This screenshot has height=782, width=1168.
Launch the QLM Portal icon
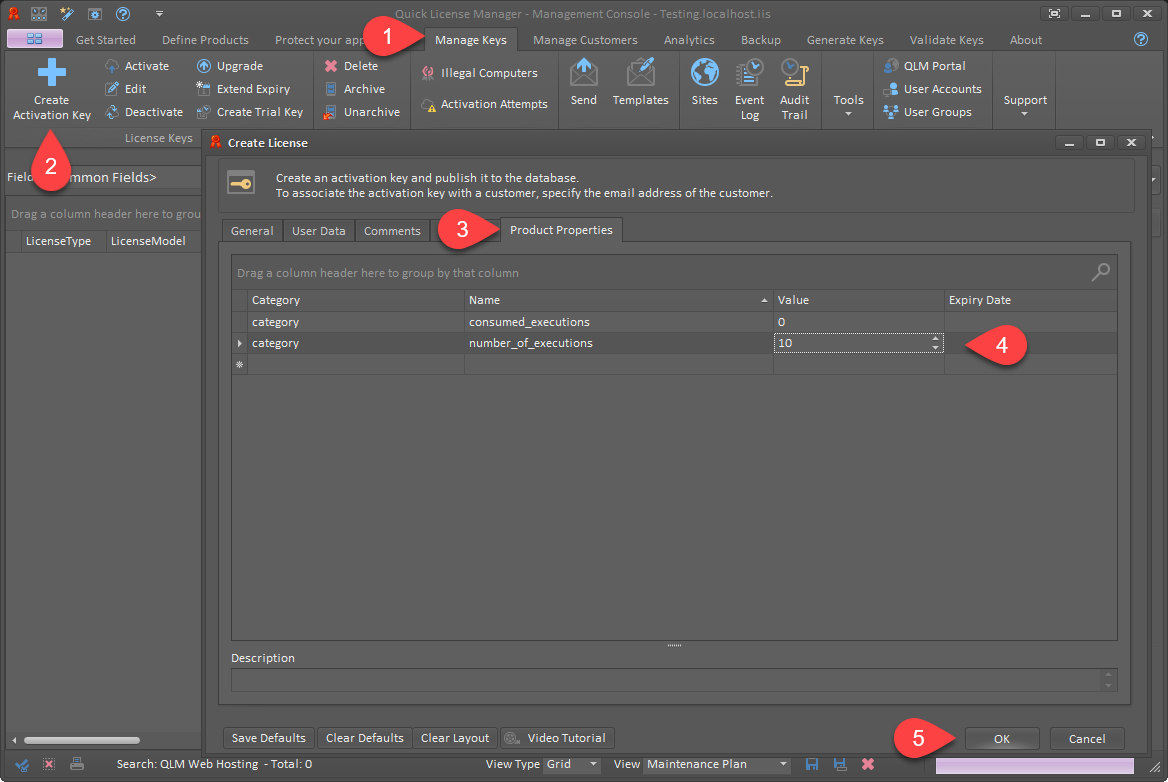[x=891, y=66]
